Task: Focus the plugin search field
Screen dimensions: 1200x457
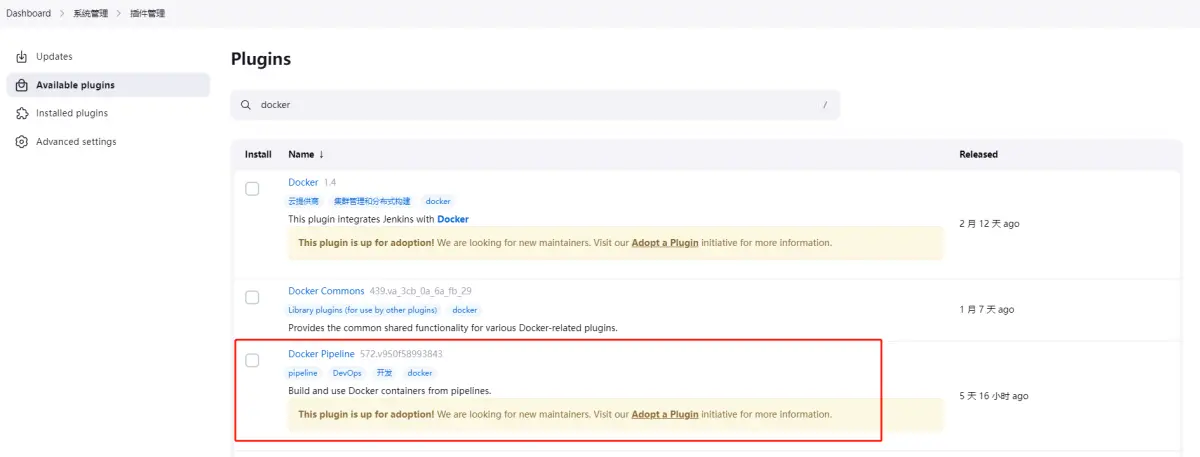Action: 535,105
